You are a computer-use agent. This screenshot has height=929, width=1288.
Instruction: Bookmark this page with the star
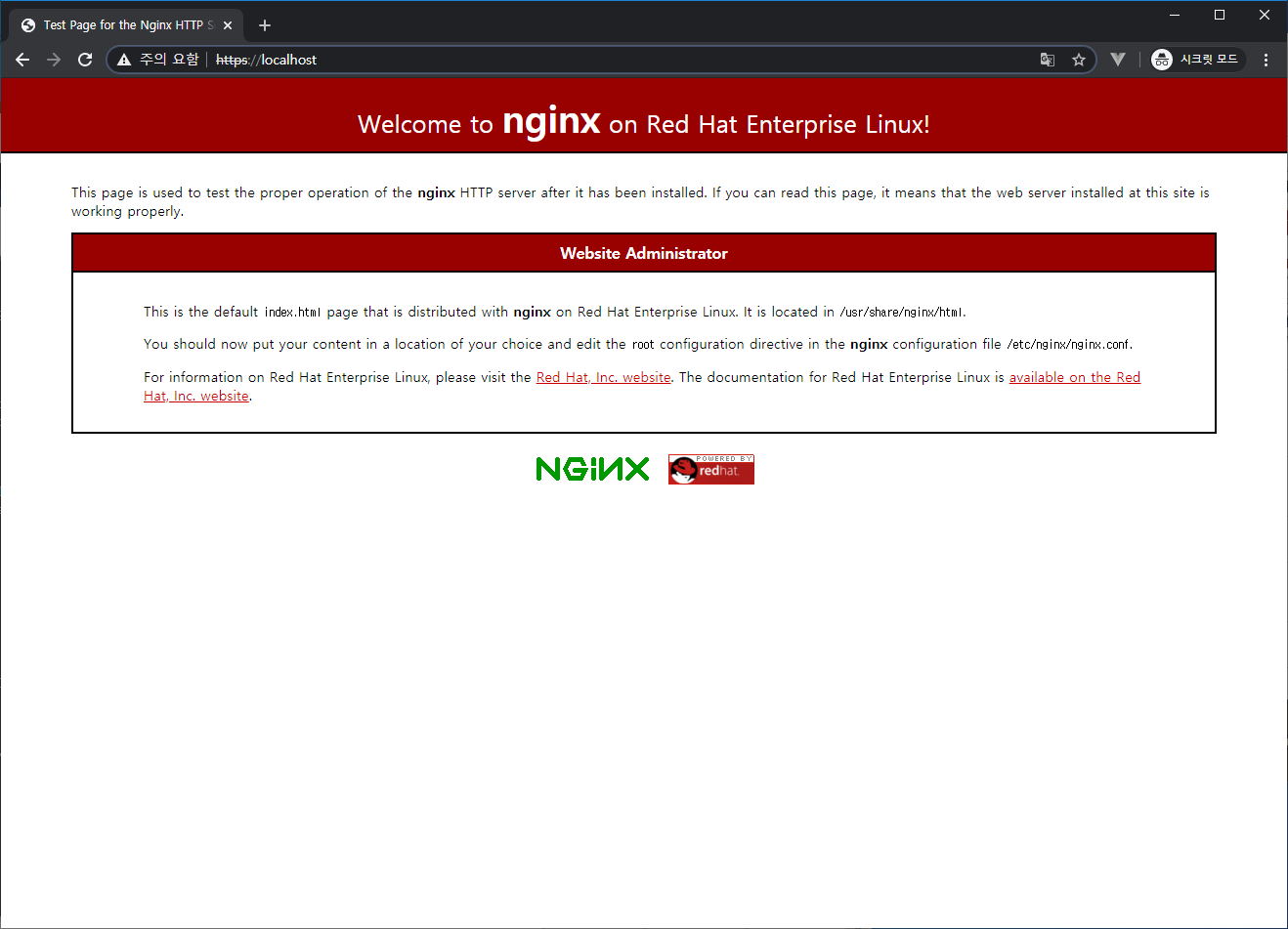pos(1079,60)
